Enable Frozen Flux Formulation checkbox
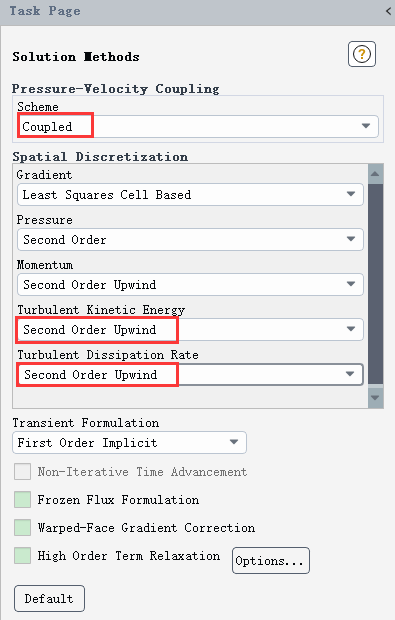395x620 pixels. point(23,500)
